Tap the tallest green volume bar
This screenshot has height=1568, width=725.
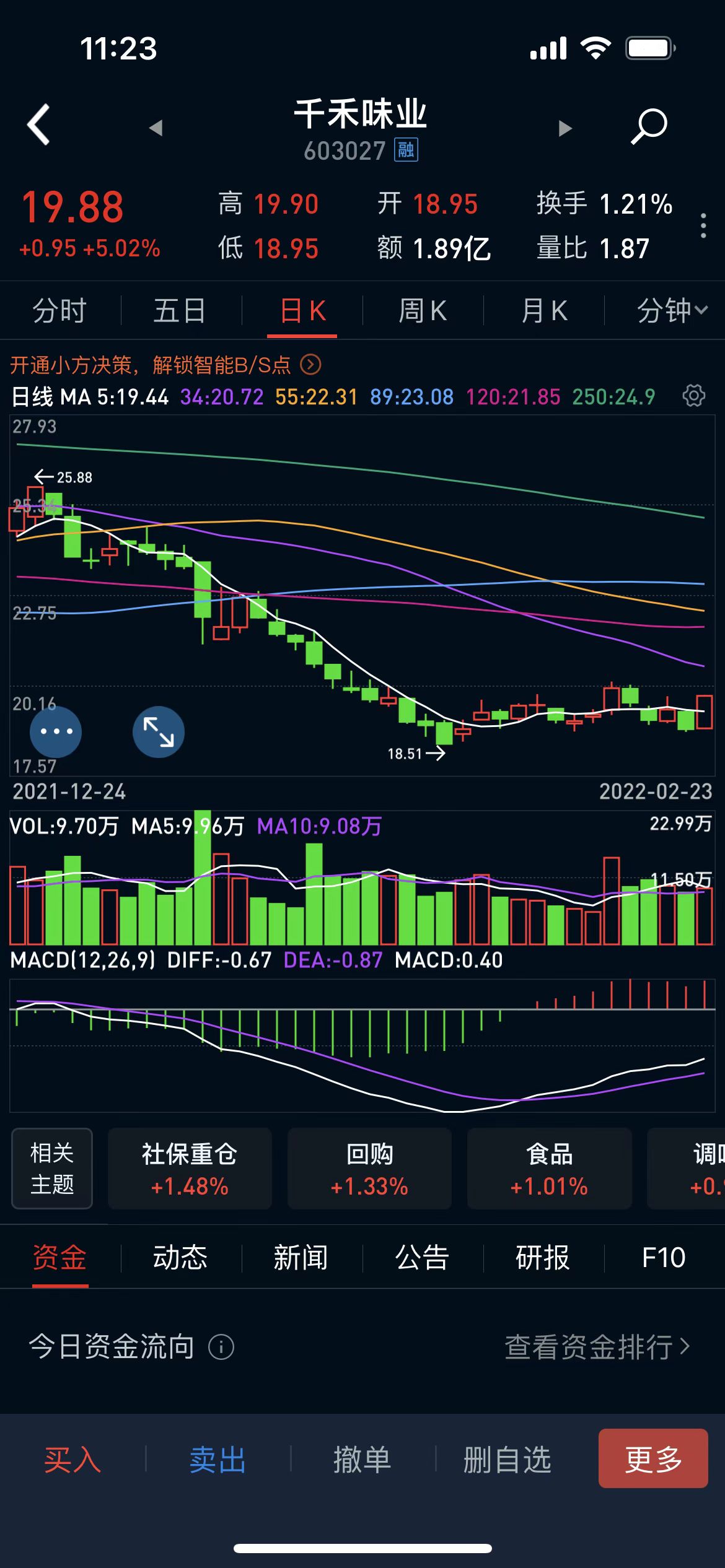tap(203, 877)
